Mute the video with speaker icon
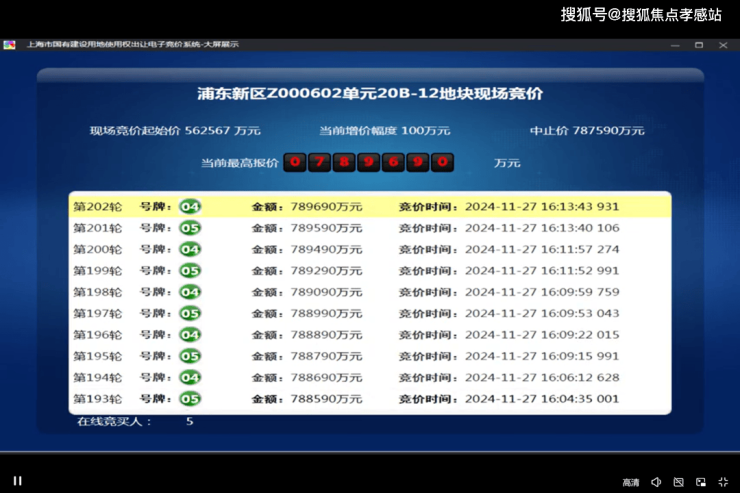This screenshot has width=740, height=493. (656, 482)
